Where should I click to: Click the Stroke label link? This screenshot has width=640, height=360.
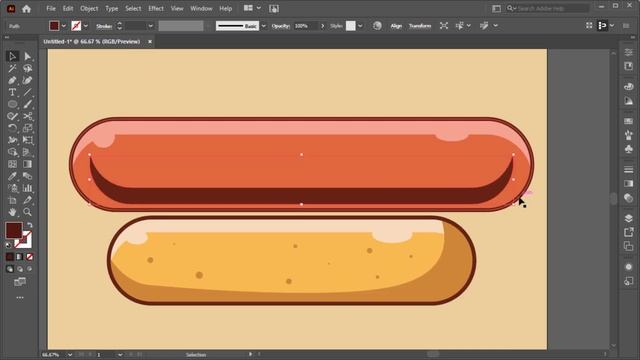click(104, 26)
